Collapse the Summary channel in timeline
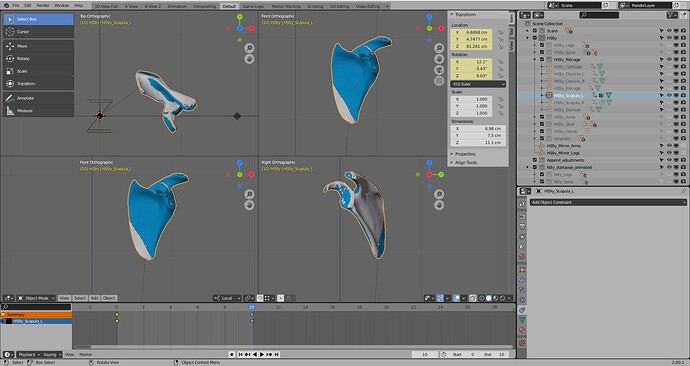690x366 pixels. (3, 315)
